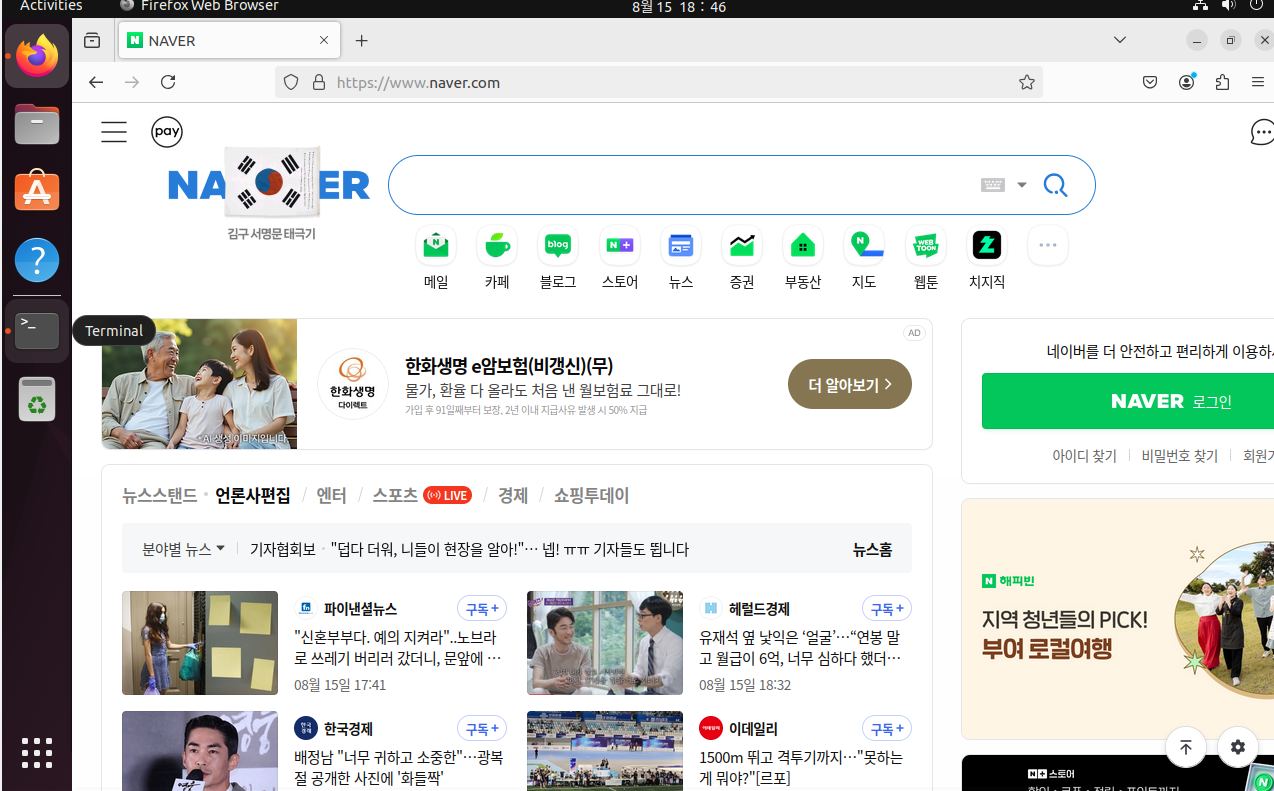Viewport: 1274px width, 791px height.
Task: Open the recent tabs view icon in the tab bar
Action: click(92, 41)
